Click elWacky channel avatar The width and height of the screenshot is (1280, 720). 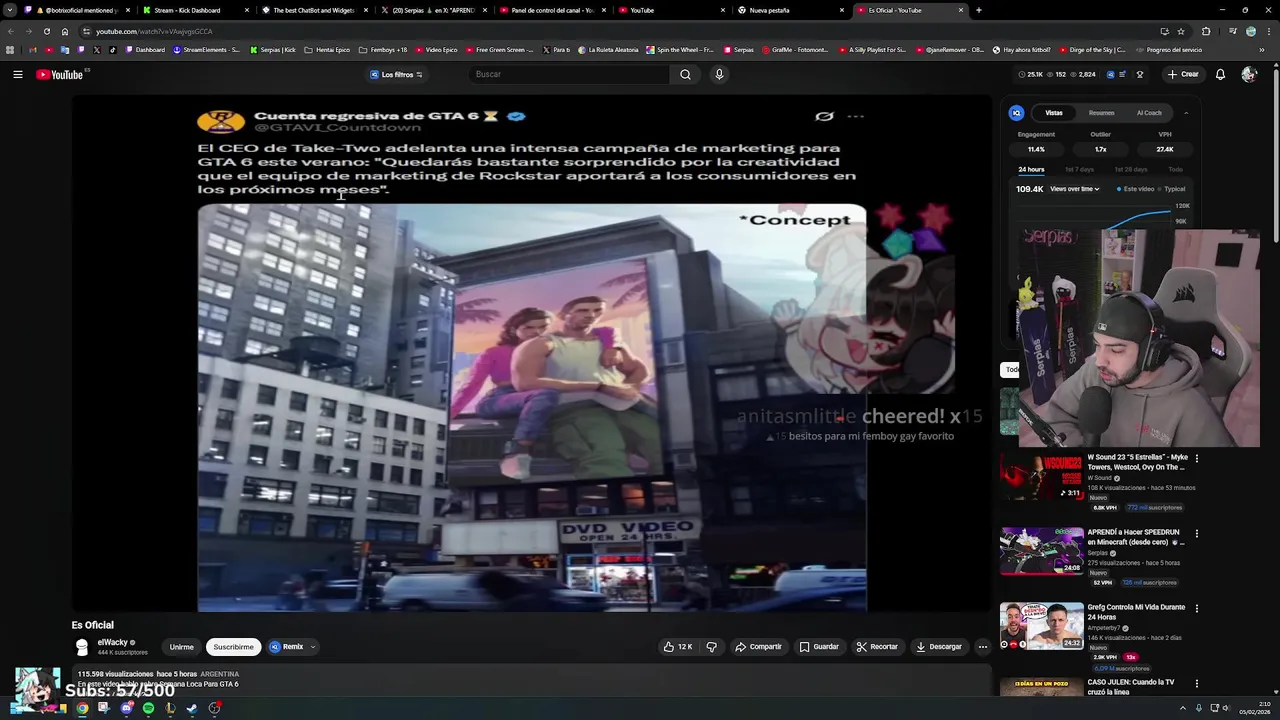82,647
